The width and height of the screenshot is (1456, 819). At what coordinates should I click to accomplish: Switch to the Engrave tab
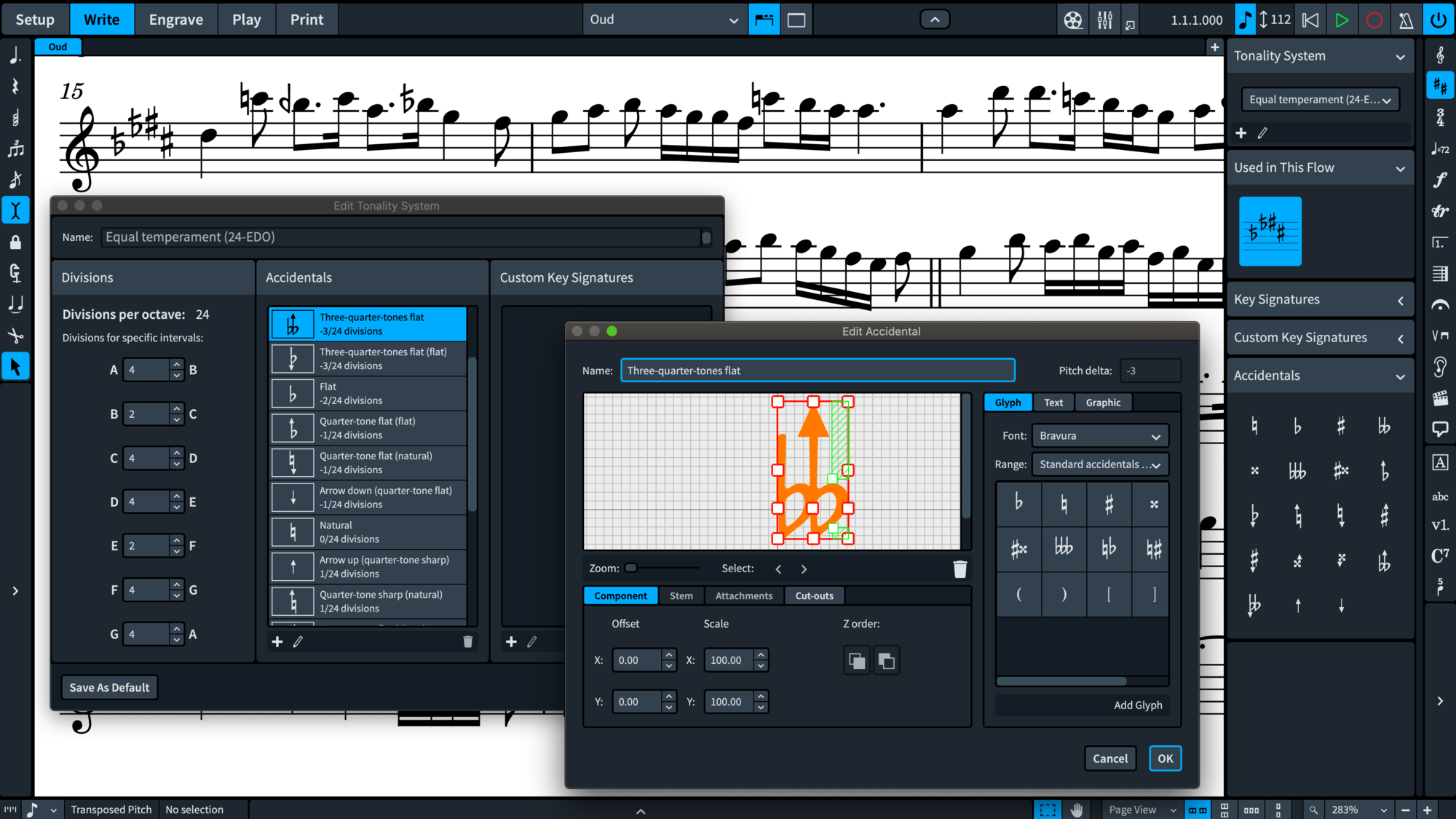pyautogui.click(x=175, y=19)
